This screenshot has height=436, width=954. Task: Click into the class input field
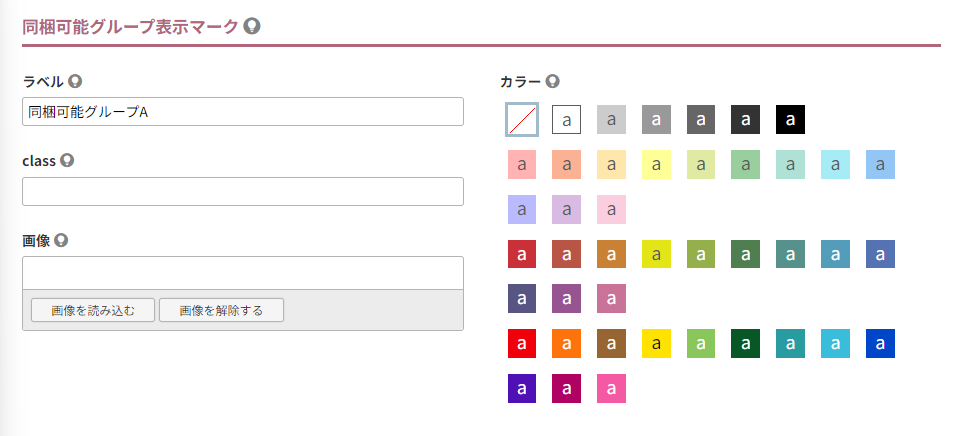[243, 192]
